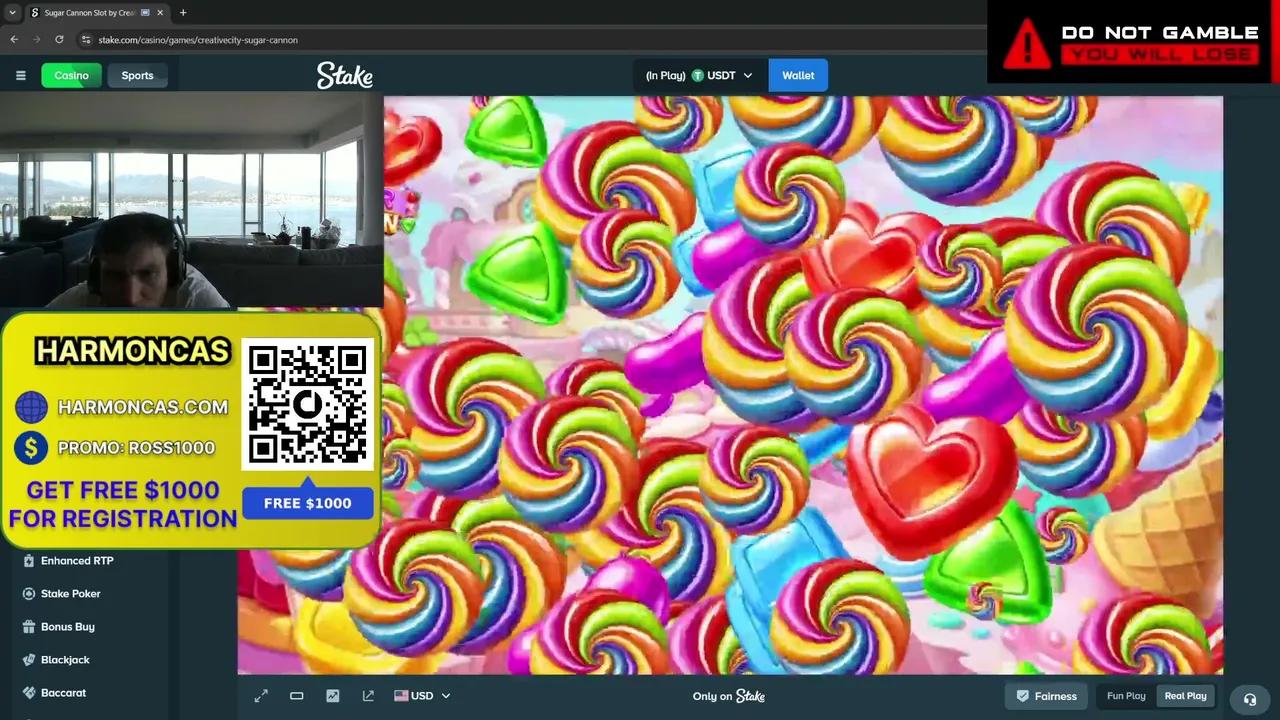Select Real Play mode
The height and width of the screenshot is (720, 1280).
pyautogui.click(x=1185, y=696)
